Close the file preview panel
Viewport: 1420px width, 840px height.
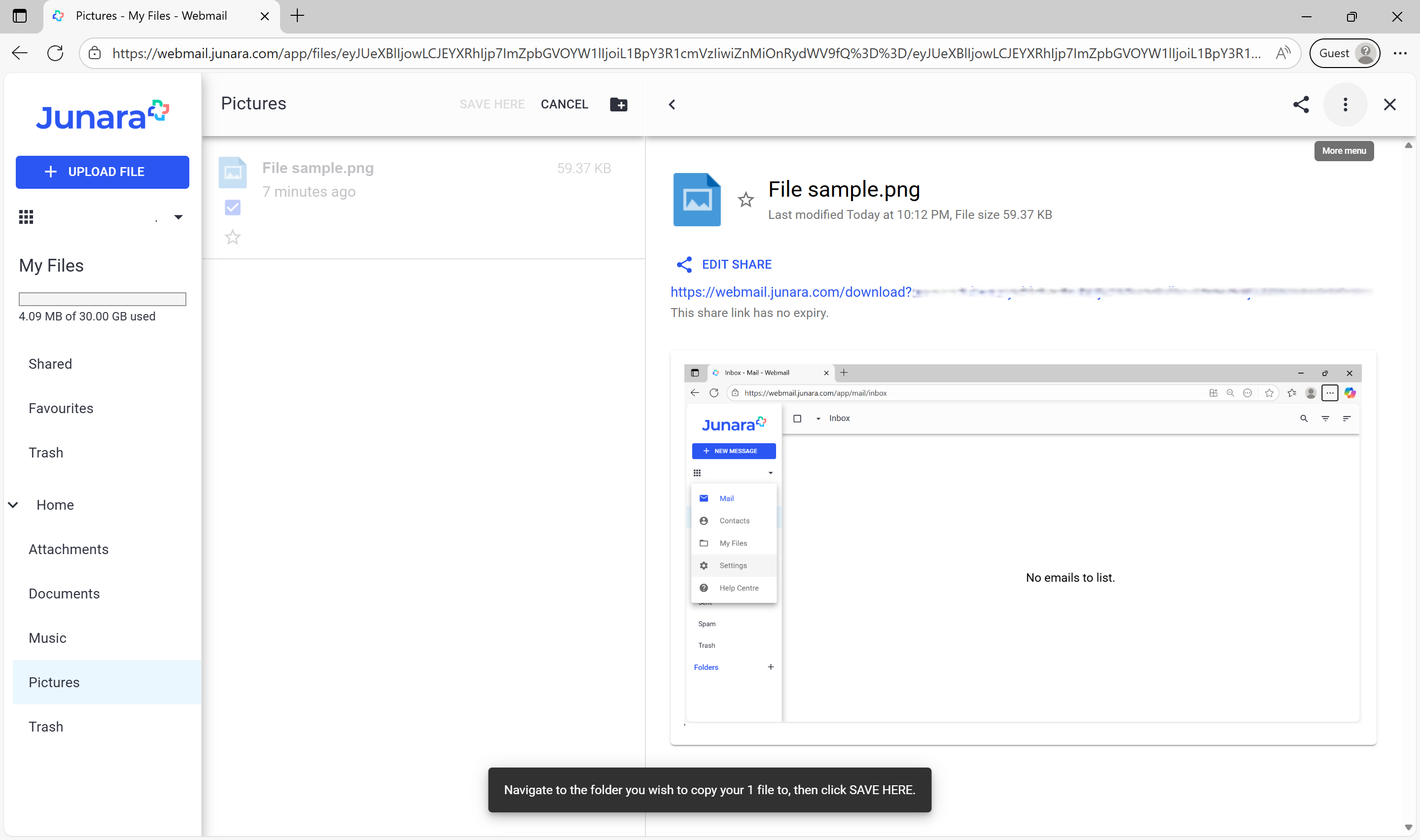[1390, 104]
